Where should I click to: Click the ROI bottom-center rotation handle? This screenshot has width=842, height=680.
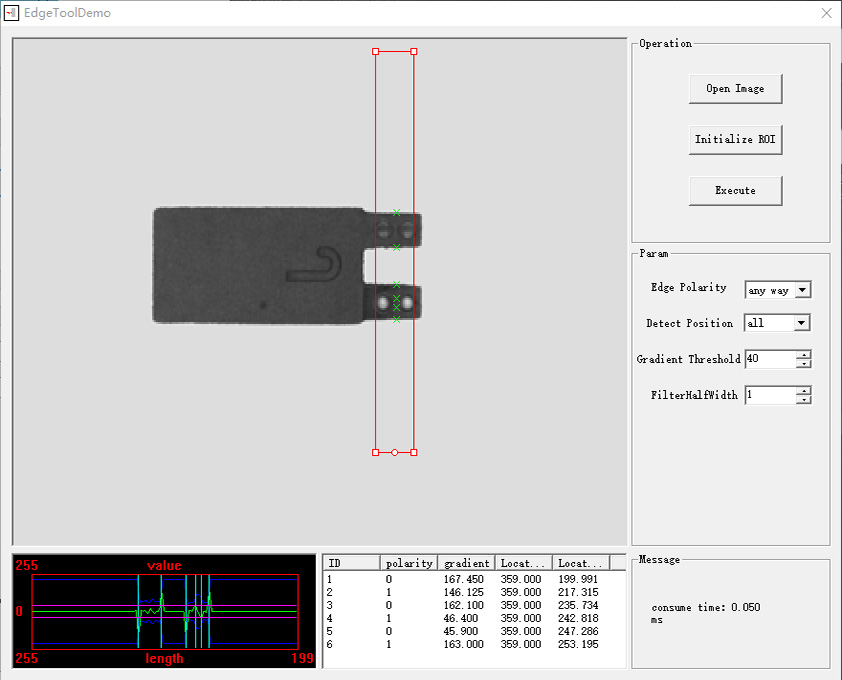394,452
